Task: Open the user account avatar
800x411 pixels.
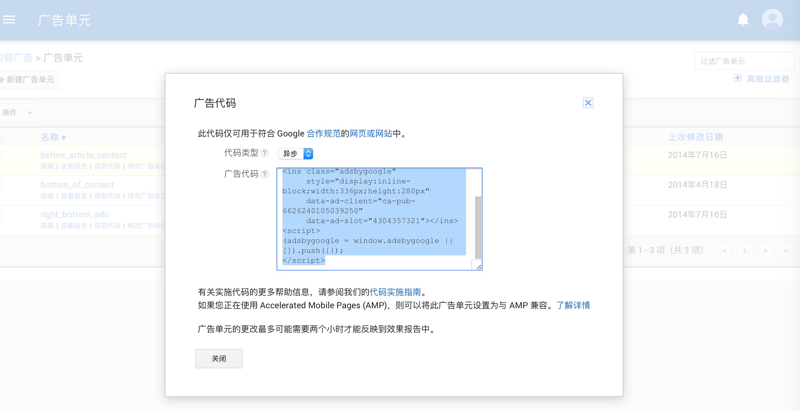Action: pos(772,20)
